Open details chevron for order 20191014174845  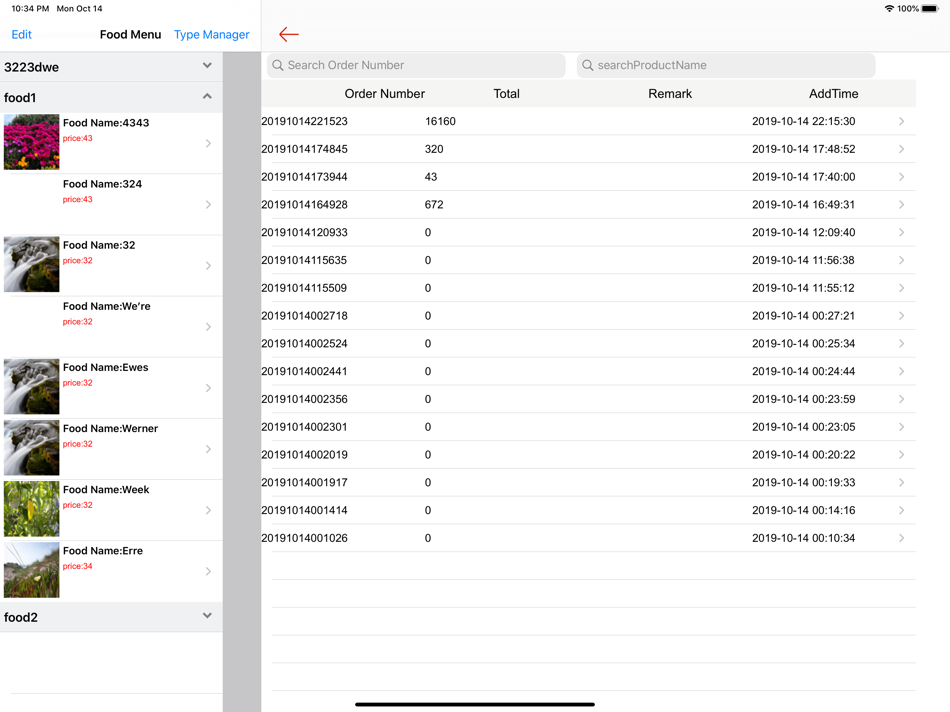(902, 149)
